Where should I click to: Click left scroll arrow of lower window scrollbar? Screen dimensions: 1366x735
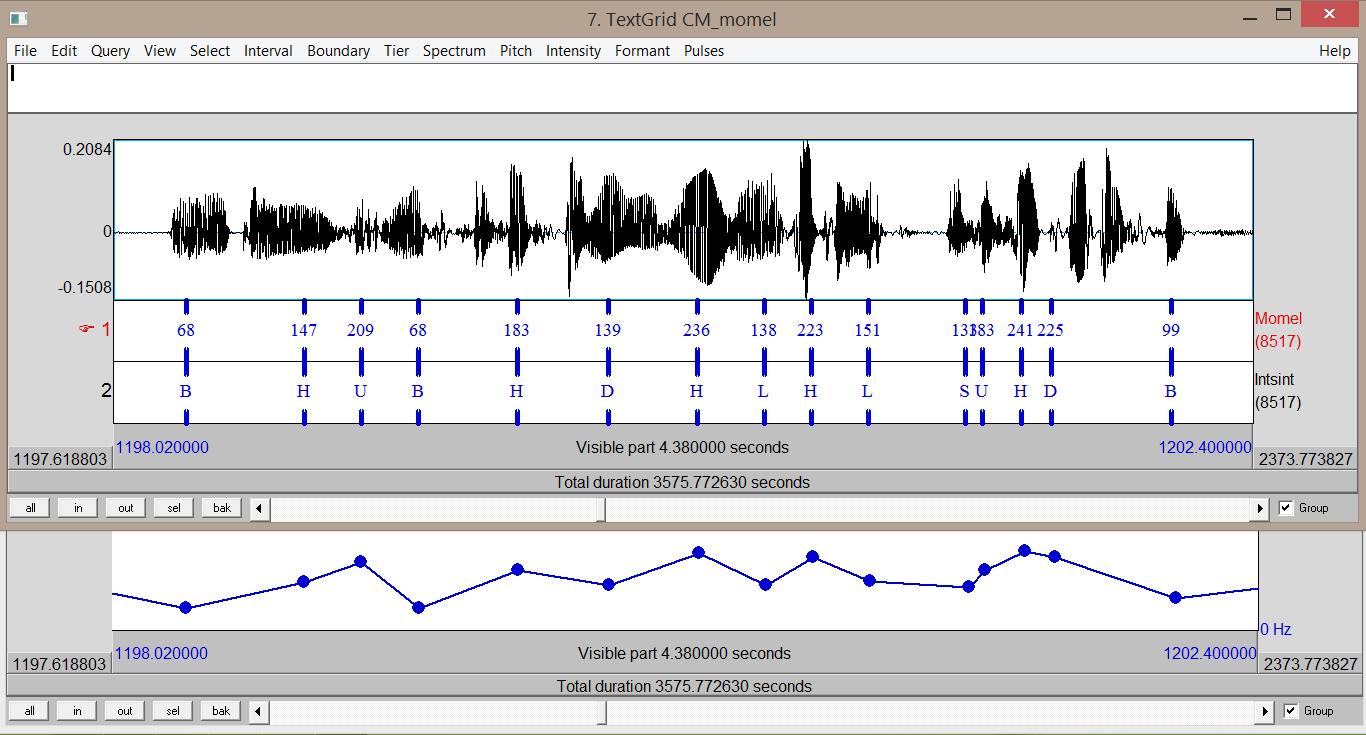pos(260,712)
